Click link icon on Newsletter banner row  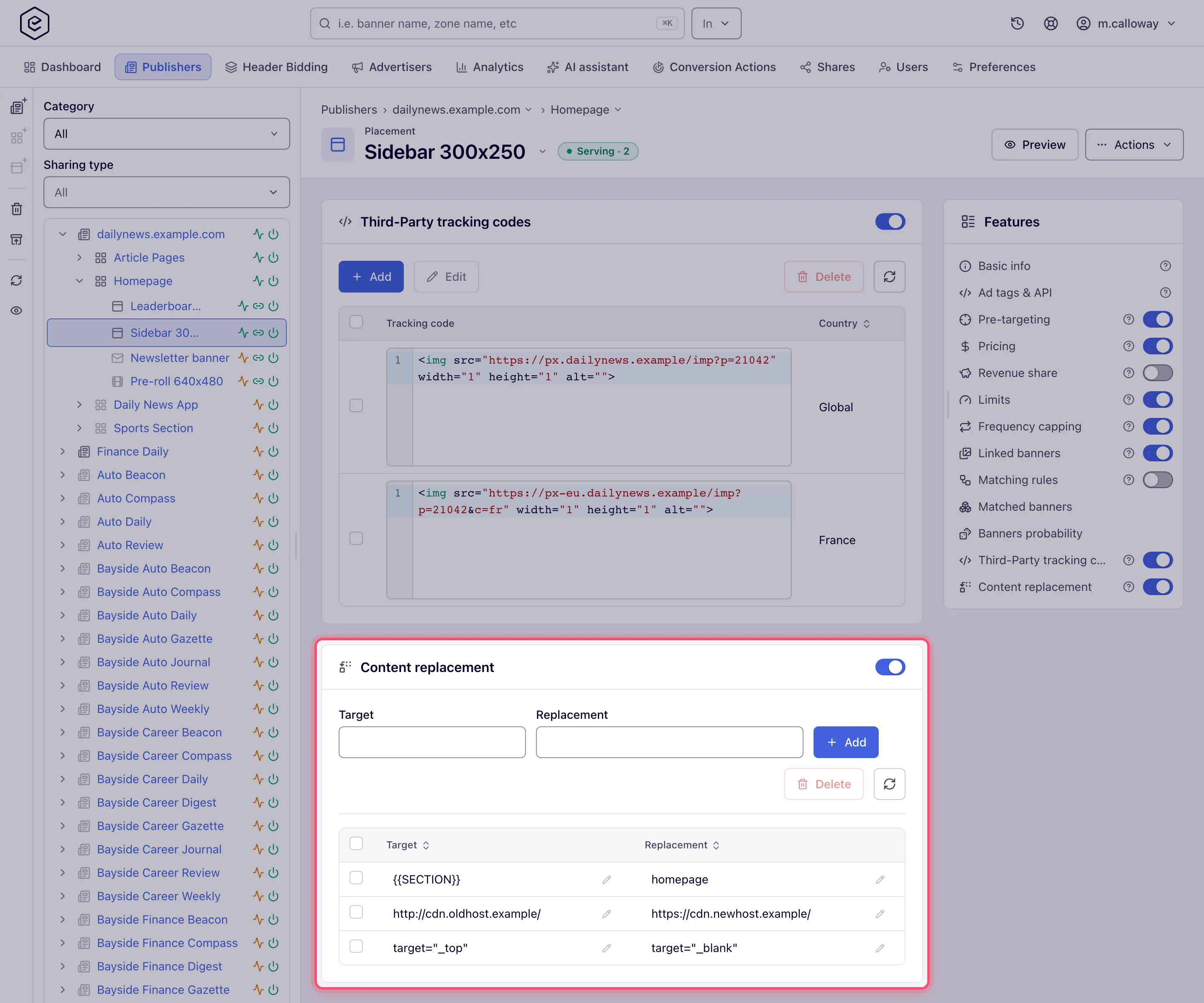click(259, 358)
